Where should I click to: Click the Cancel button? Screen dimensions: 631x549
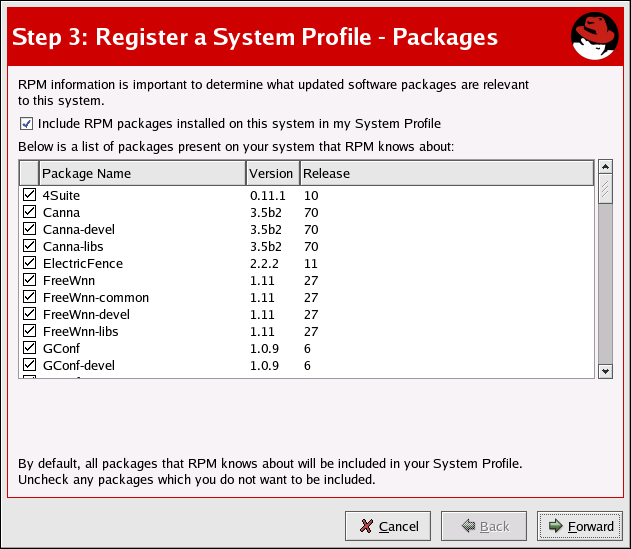pos(388,526)
